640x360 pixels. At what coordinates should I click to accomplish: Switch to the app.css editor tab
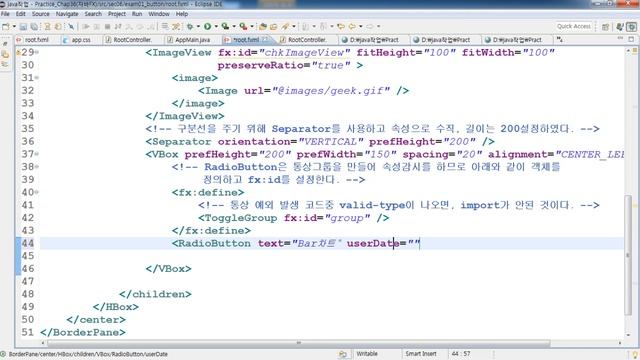tap(81, 40)
